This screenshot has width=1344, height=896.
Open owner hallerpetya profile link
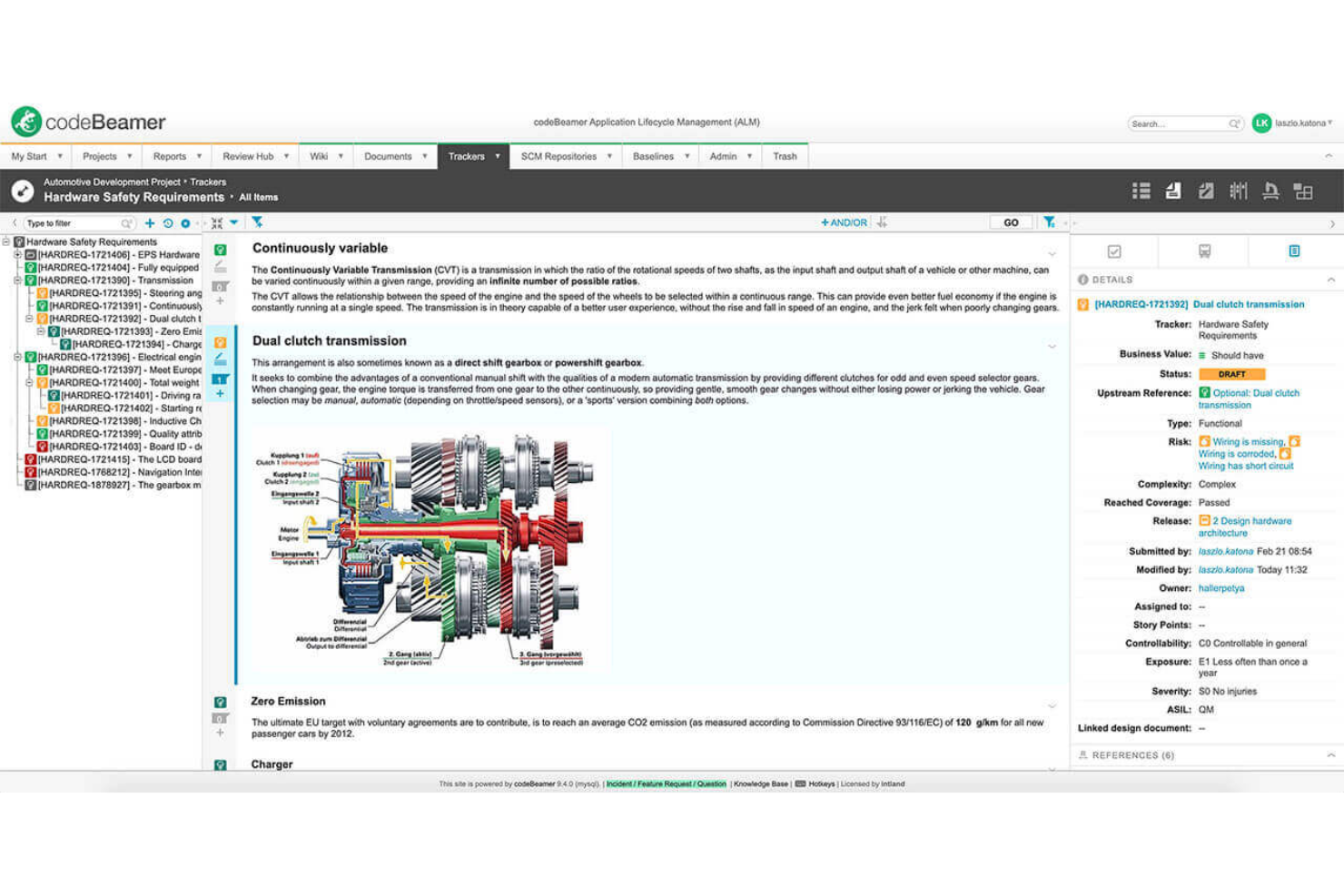(1221, 588)
